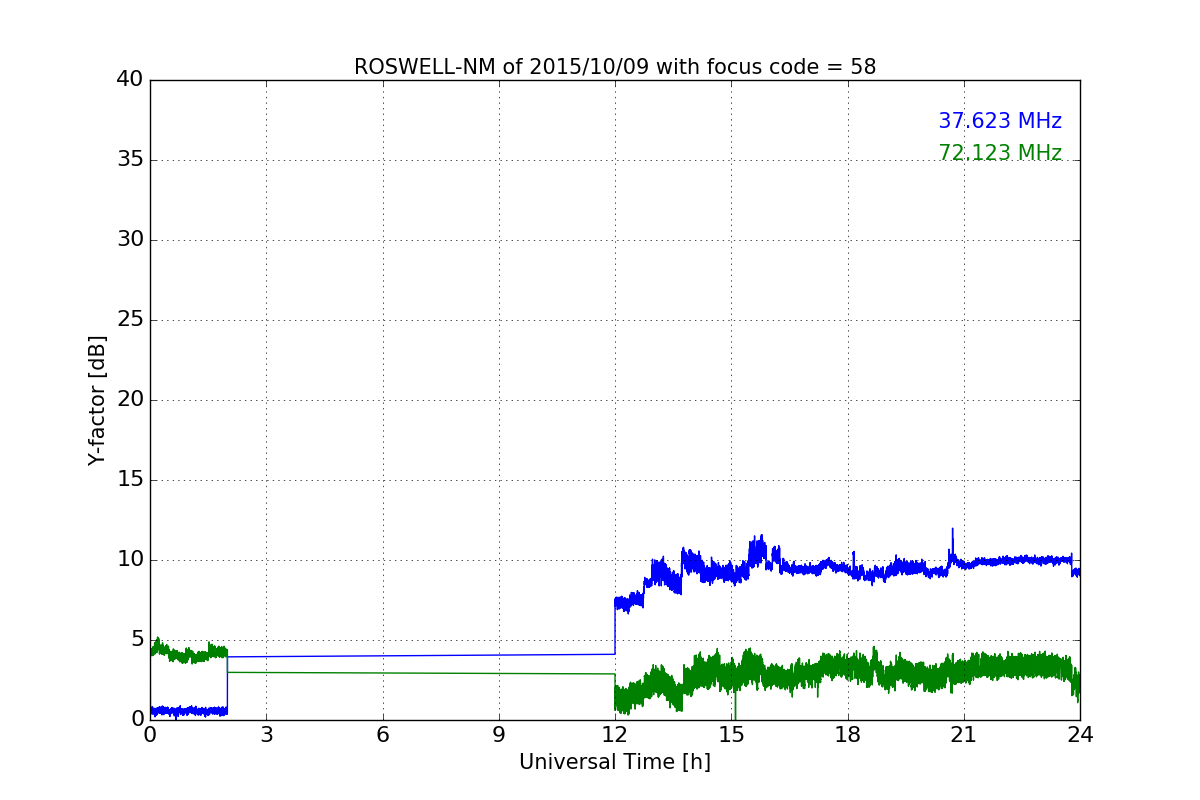Screen dimensions: 1200x800
Task: Click the green dip to zero near 15 hours
Action: click(735, 703)
